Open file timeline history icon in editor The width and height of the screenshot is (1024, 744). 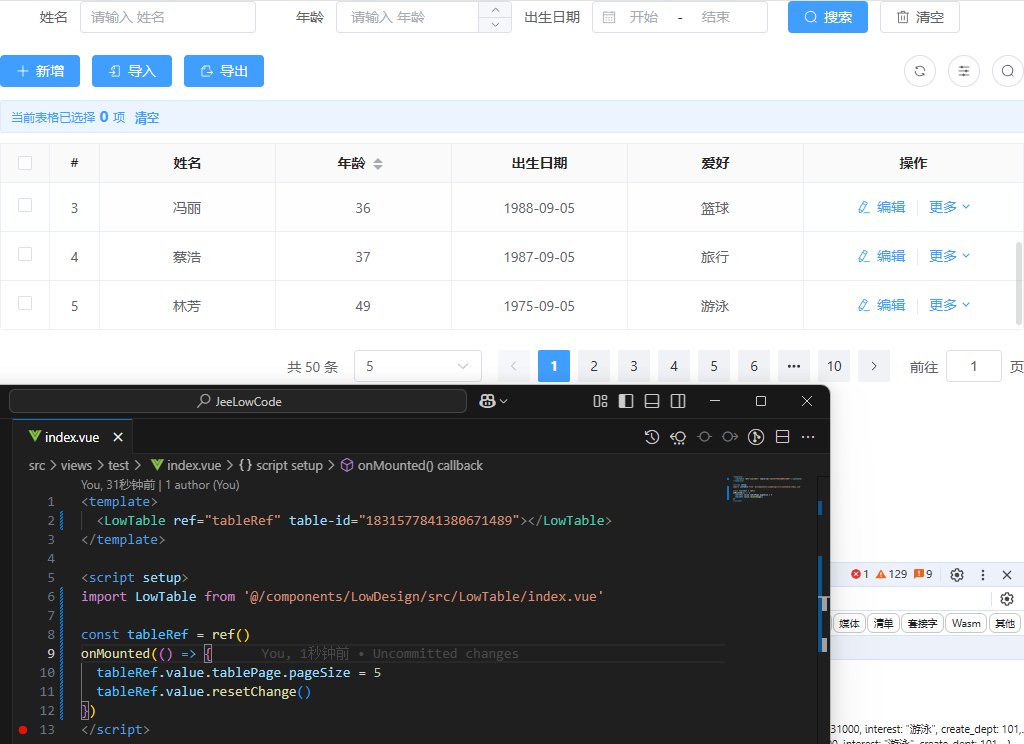[652, 437]
